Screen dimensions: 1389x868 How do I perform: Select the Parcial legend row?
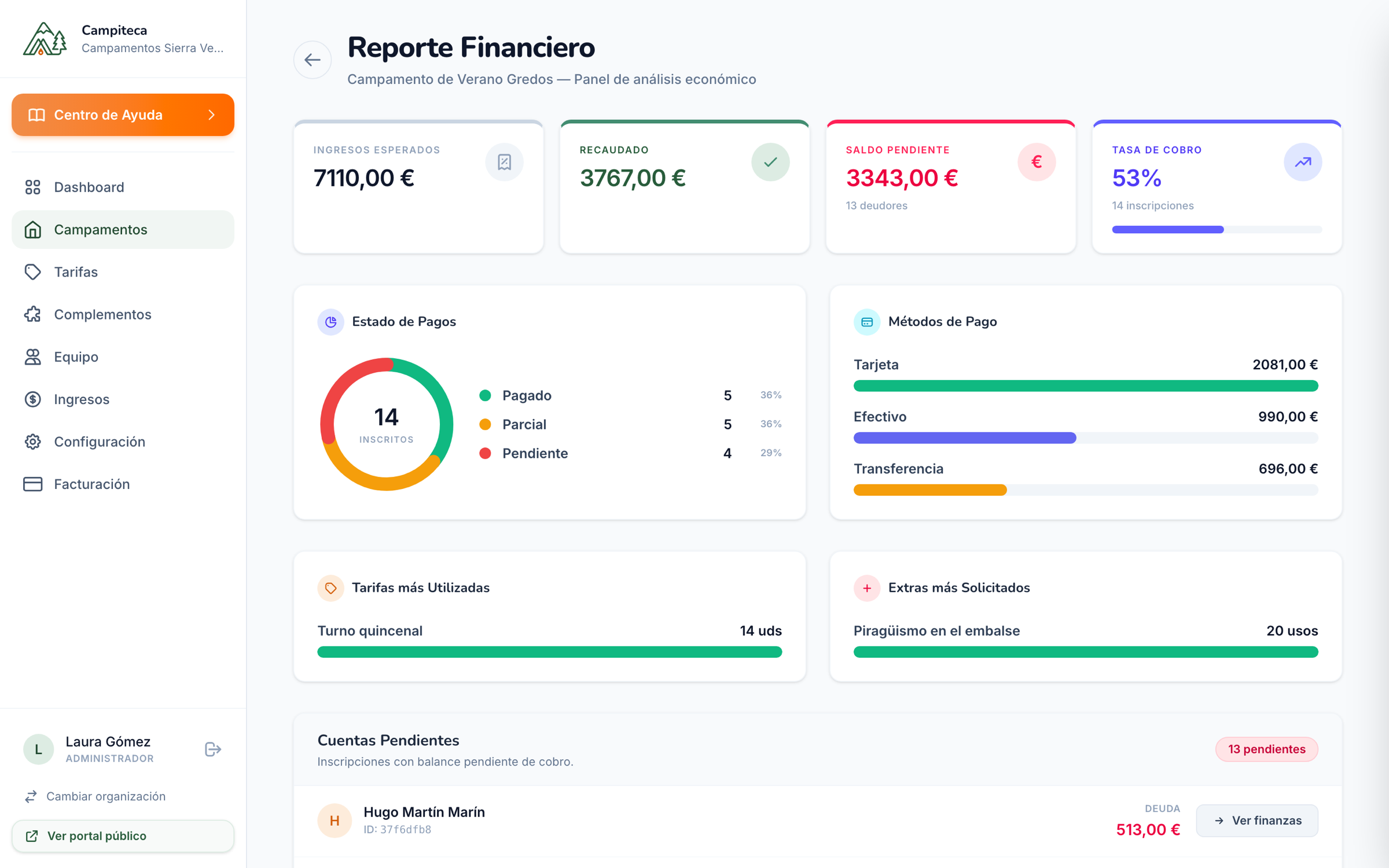coord(630,424)
